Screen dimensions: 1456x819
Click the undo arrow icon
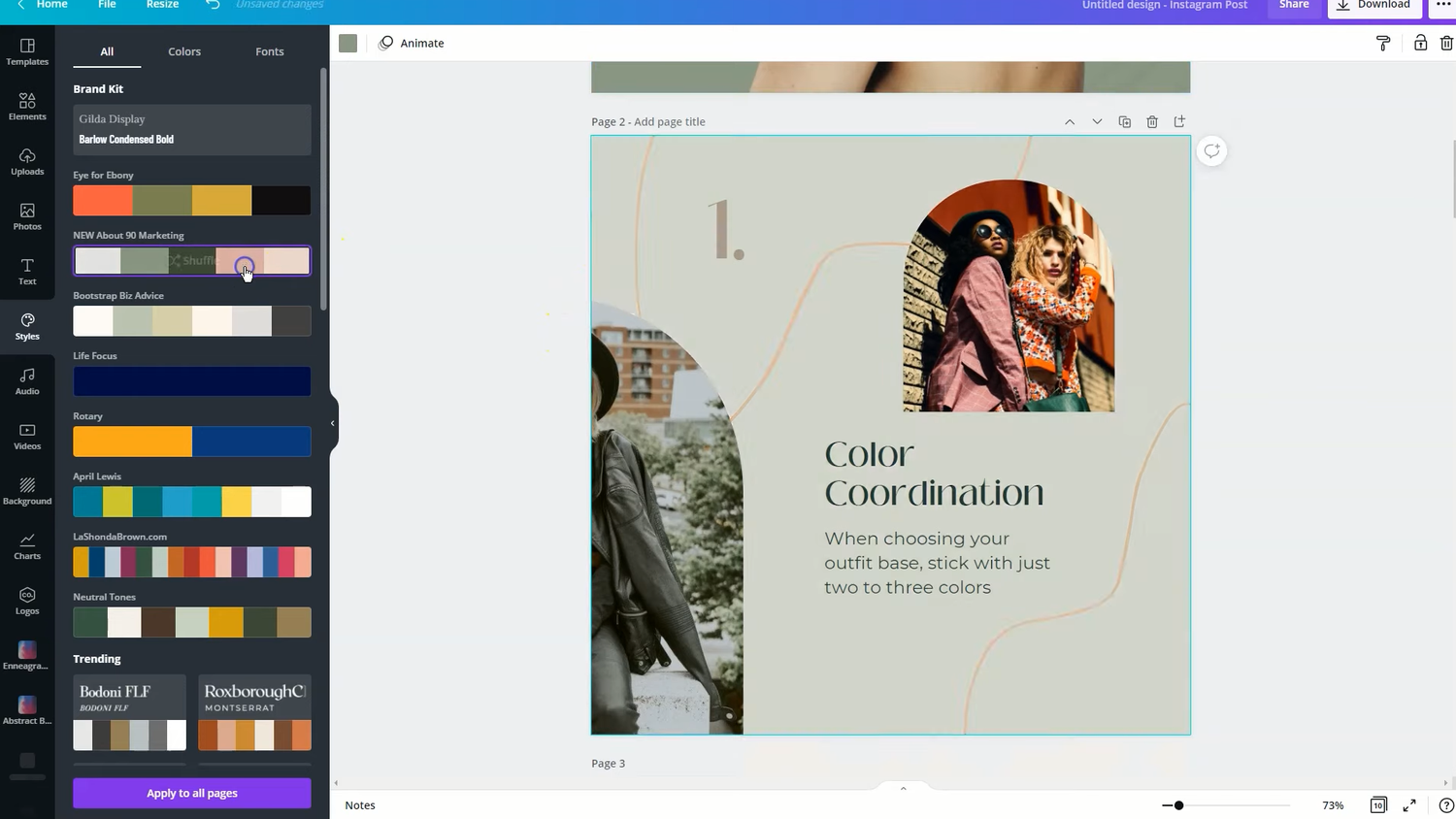click(213, 5)
